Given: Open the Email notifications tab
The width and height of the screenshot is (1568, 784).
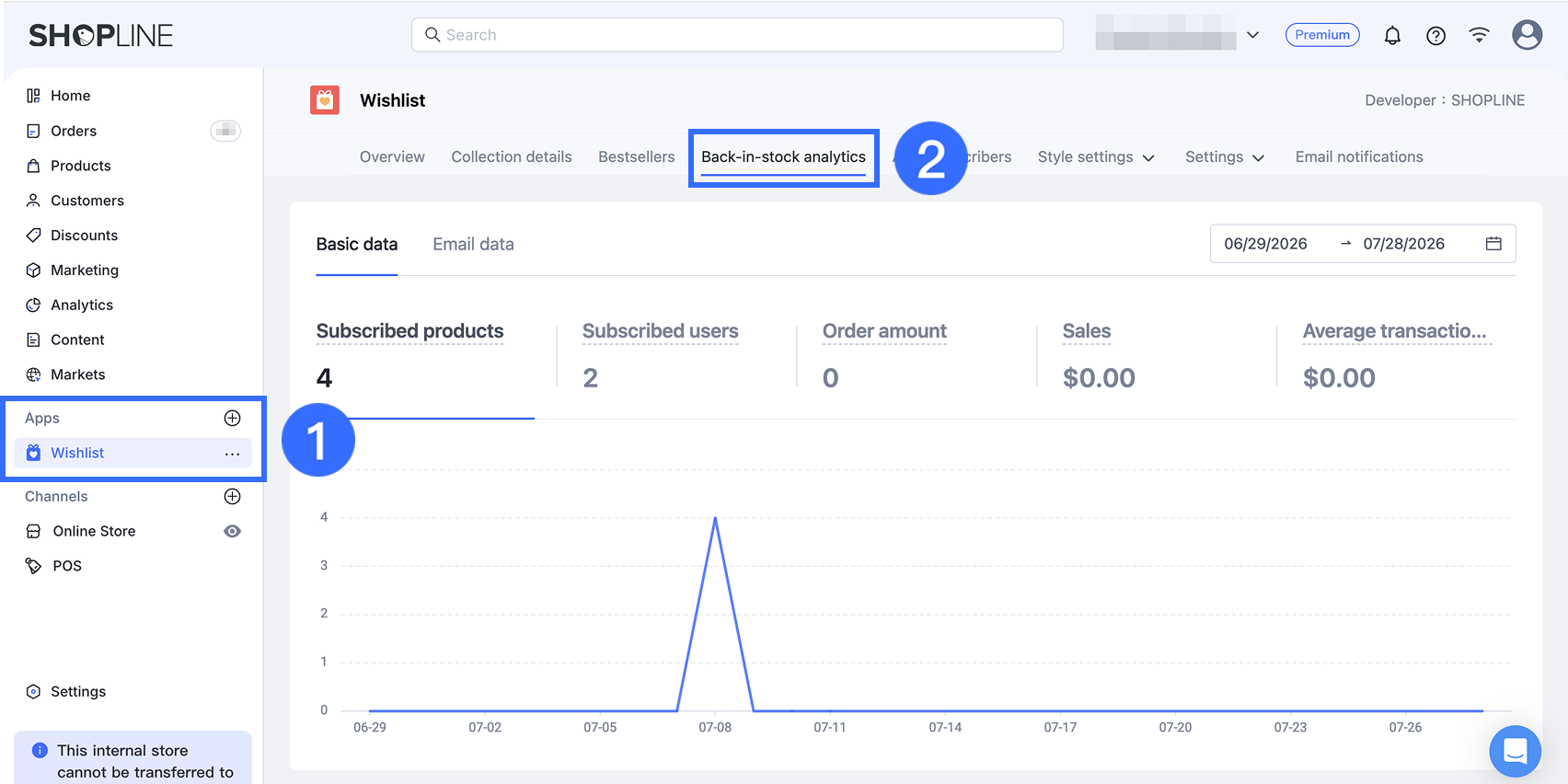Looking at the screenshot, I should point(1359,157).
